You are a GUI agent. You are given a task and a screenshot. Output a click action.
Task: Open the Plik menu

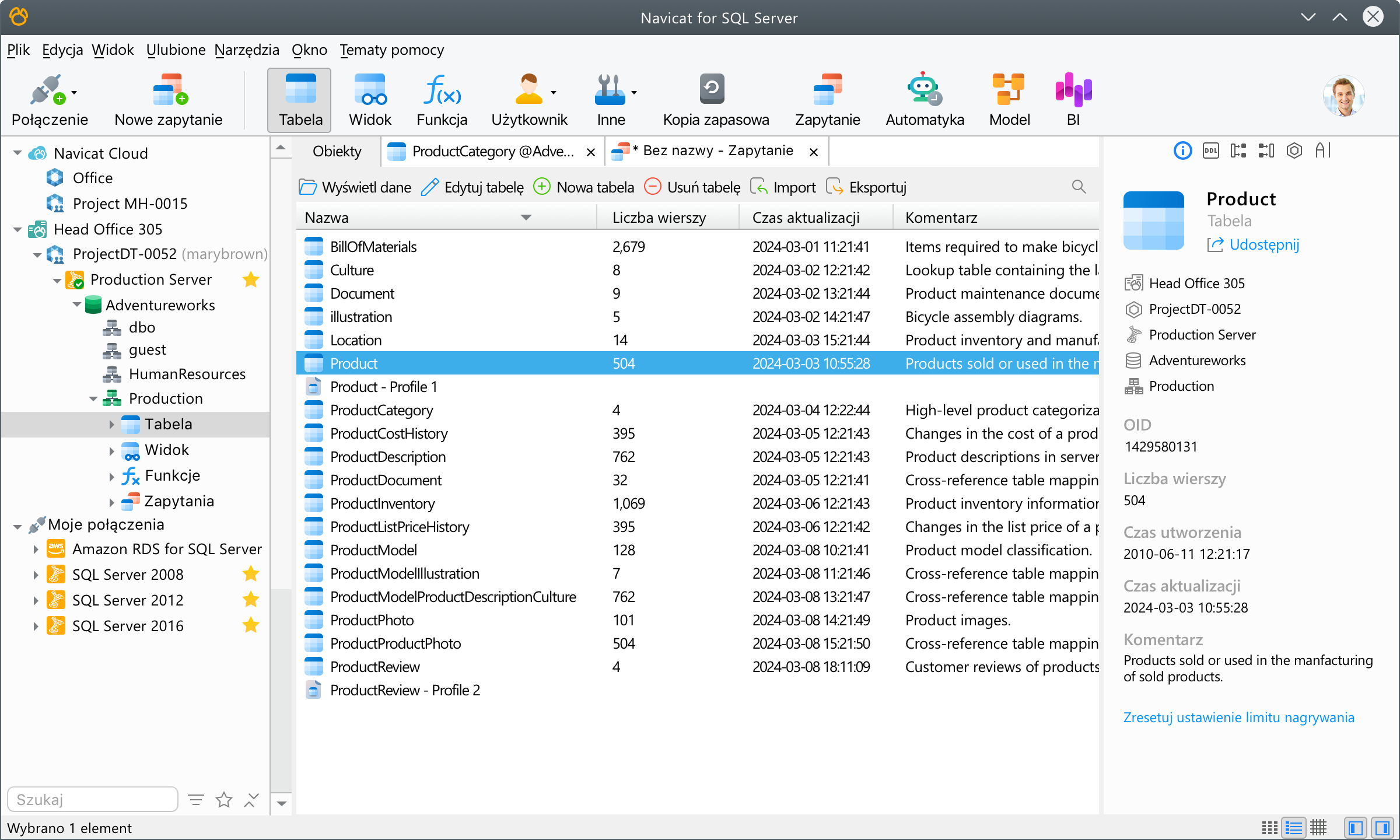(18, 50)
